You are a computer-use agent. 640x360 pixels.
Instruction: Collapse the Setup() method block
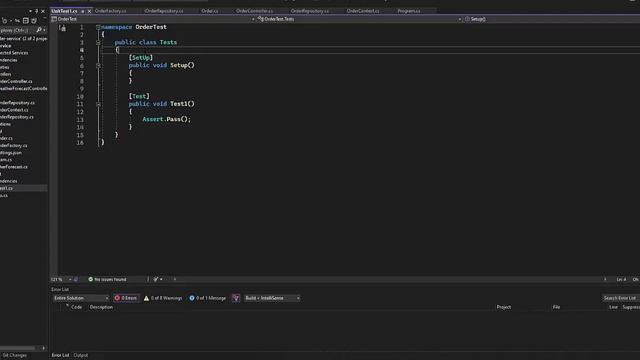pyautogui.click(x=98, y=65)
